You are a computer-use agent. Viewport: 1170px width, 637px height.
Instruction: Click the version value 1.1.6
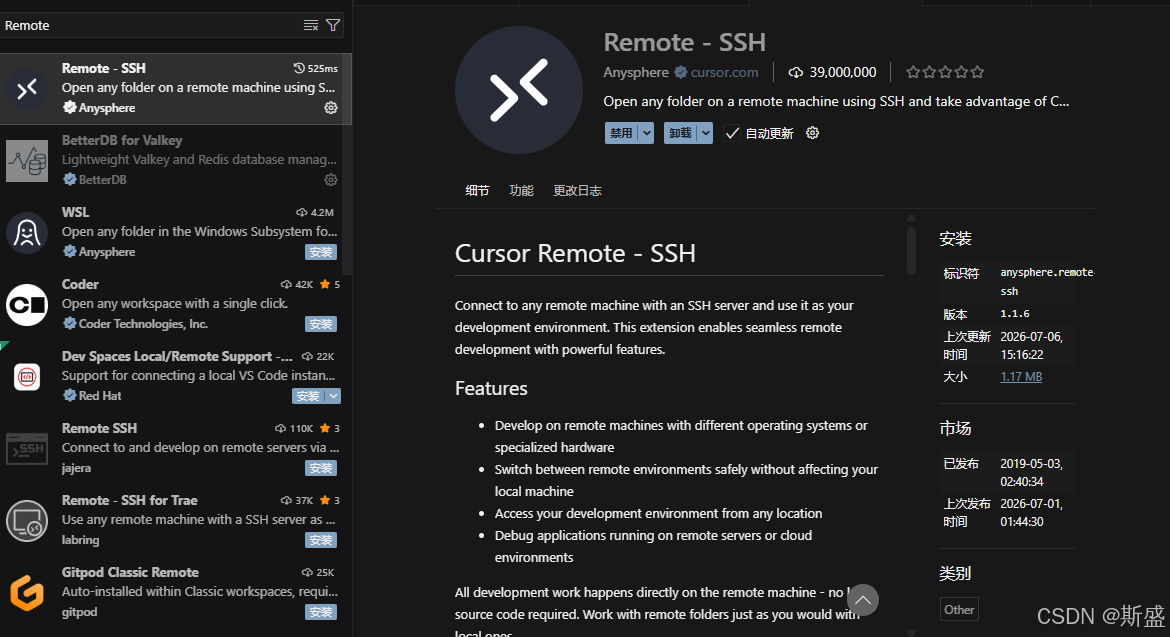pos(1015,314)
